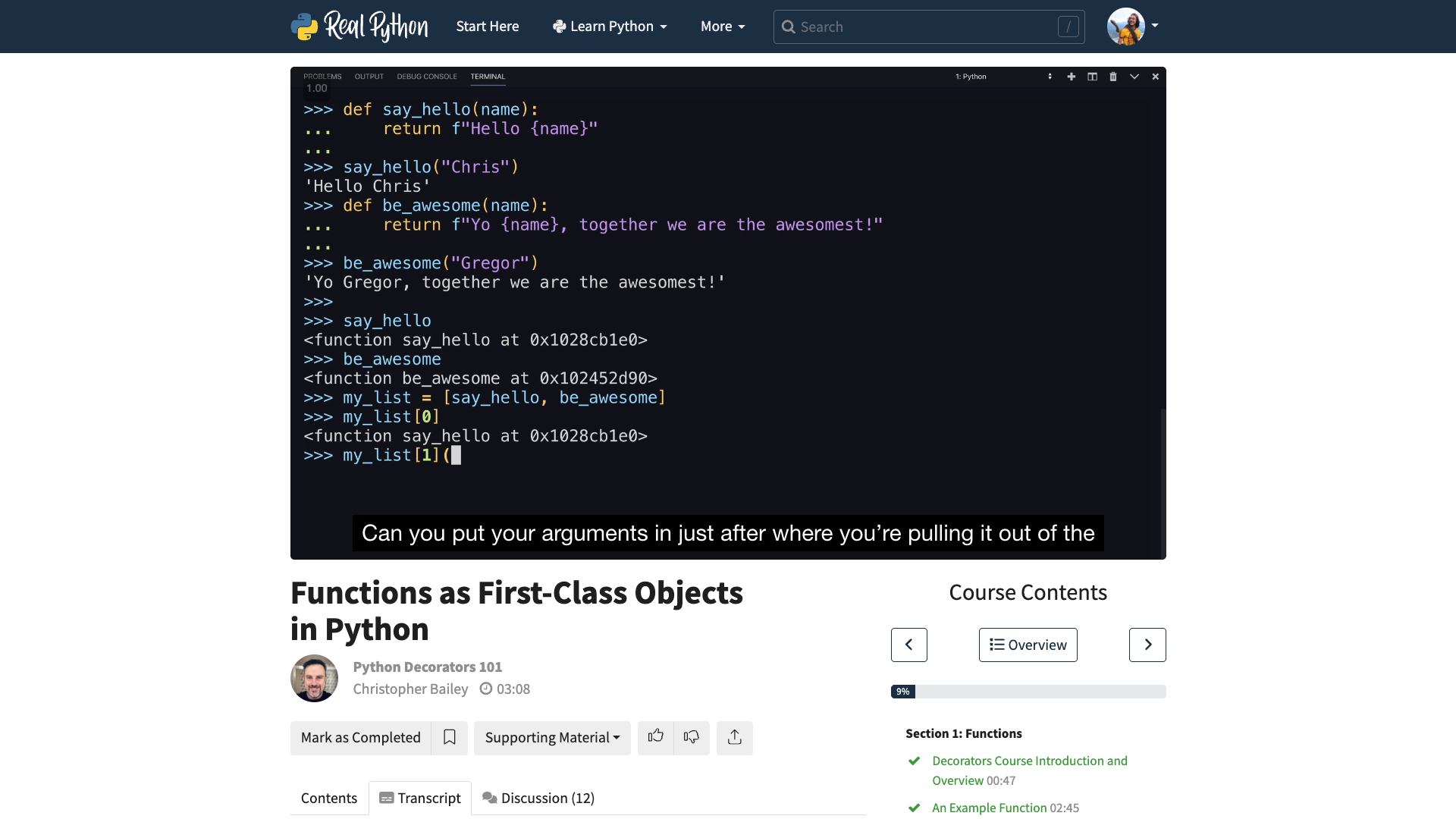Screen dimensions: 1456x819
Task: Switch to the Transcript tab
Action: pos(420,798)
